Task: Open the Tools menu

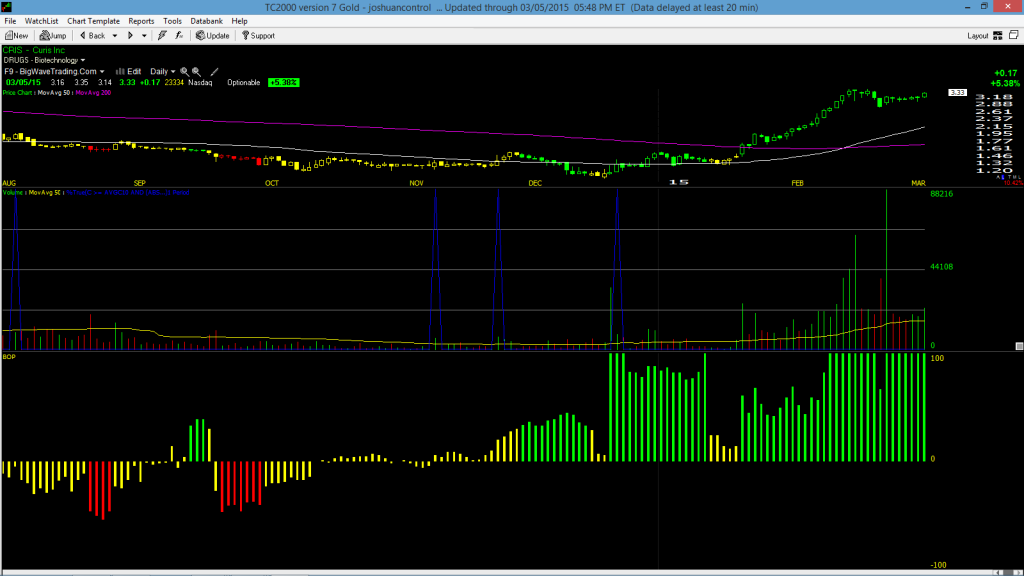Action: click(x=172, y=21)
